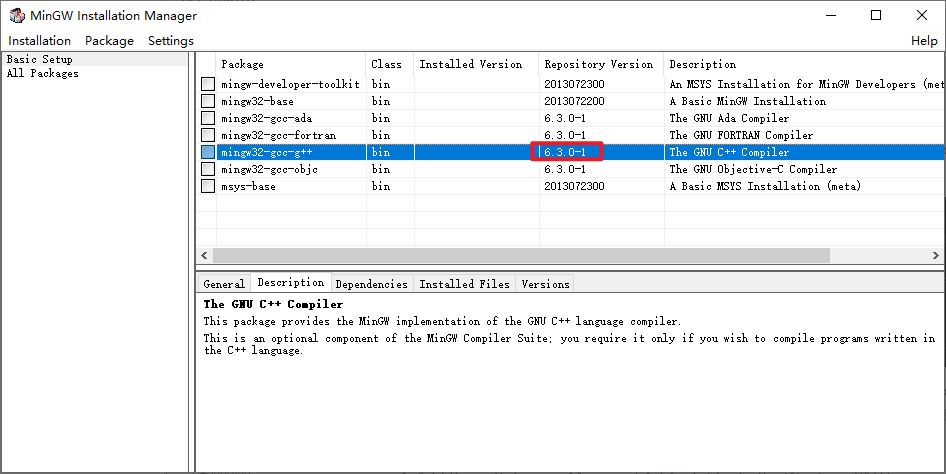
Task: Click the MinGW app icon in title bar
Action: (x=17, y=15)
